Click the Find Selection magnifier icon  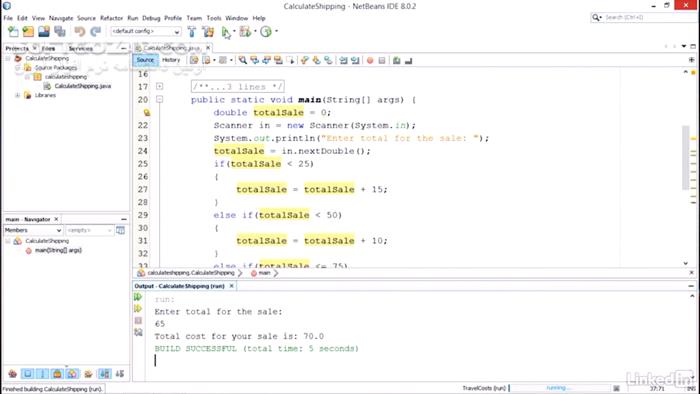click(243, 60)
